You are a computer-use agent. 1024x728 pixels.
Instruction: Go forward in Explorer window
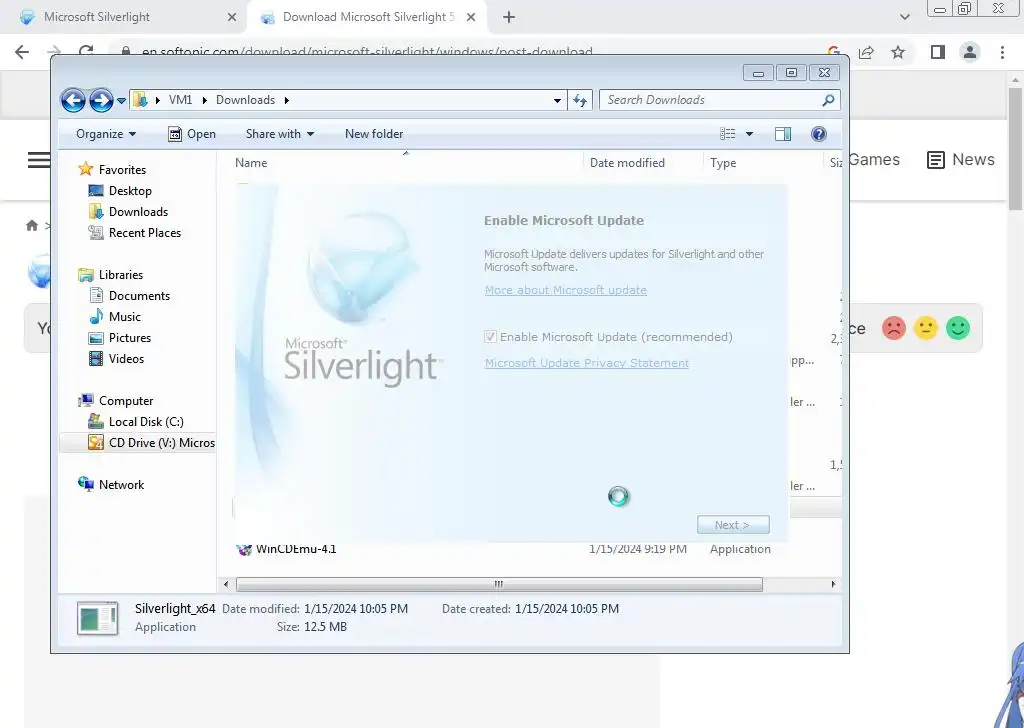coord(101,101)
